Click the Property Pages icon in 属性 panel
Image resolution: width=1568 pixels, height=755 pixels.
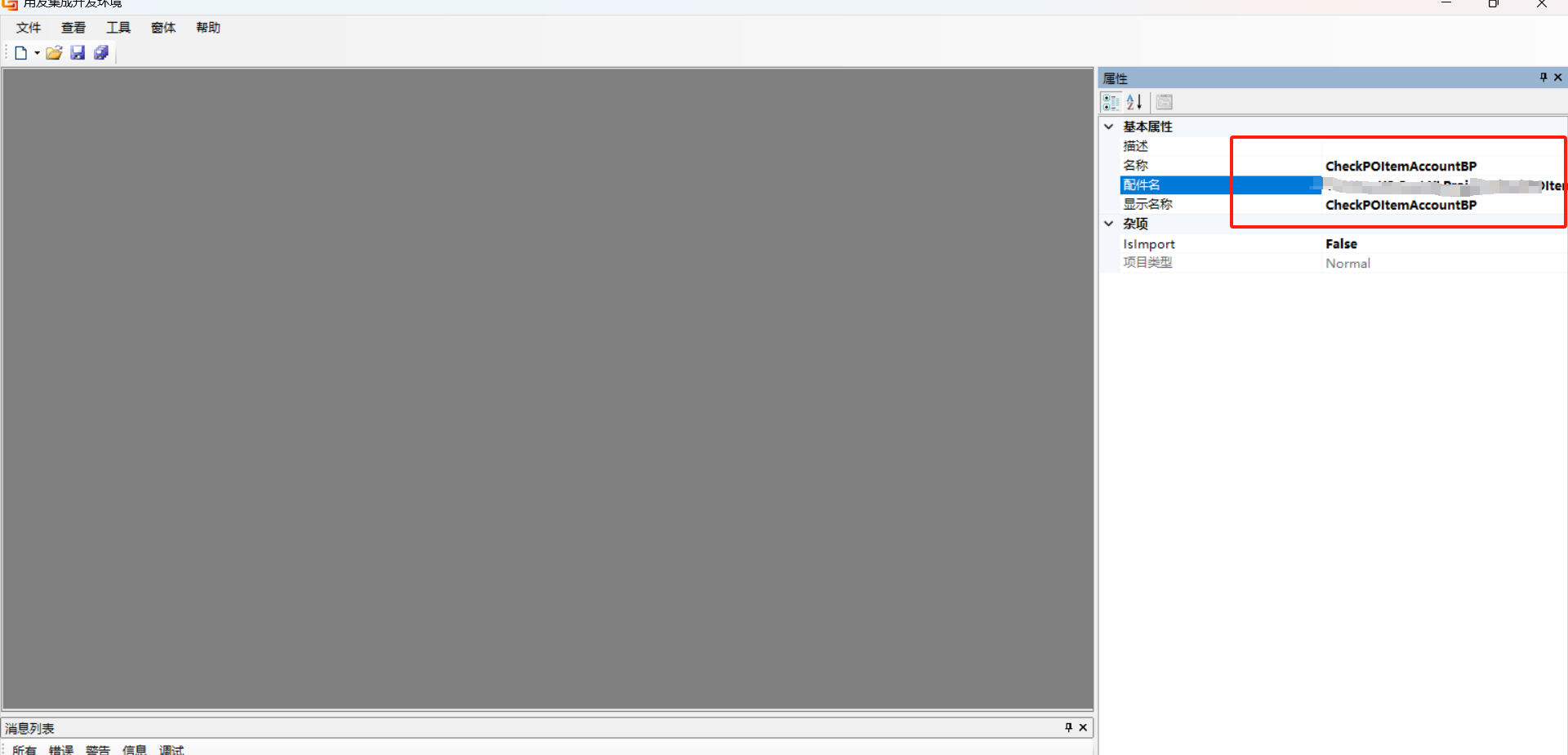[x=1165, y=102]
